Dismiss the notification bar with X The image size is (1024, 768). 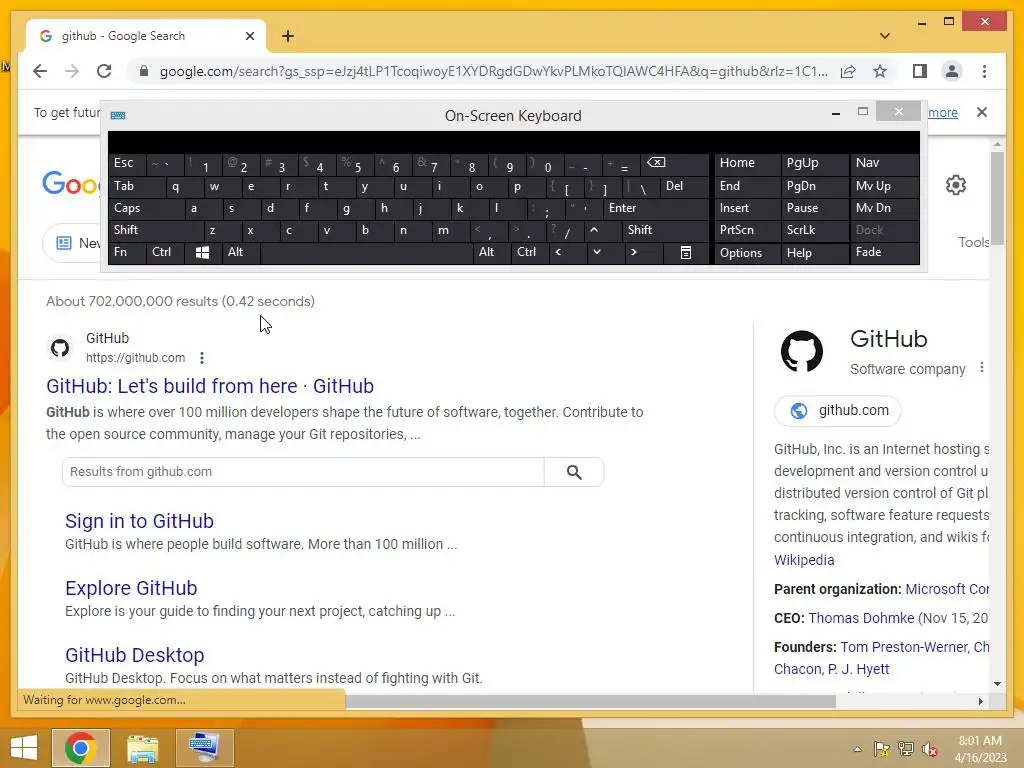pyautogui.click(x=982, y=112)
